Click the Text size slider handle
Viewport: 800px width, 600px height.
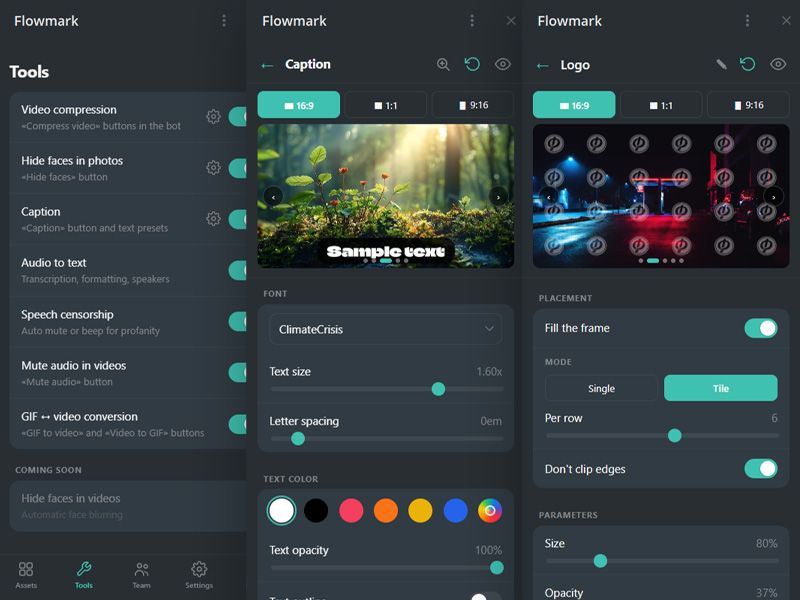coord(438,389)
